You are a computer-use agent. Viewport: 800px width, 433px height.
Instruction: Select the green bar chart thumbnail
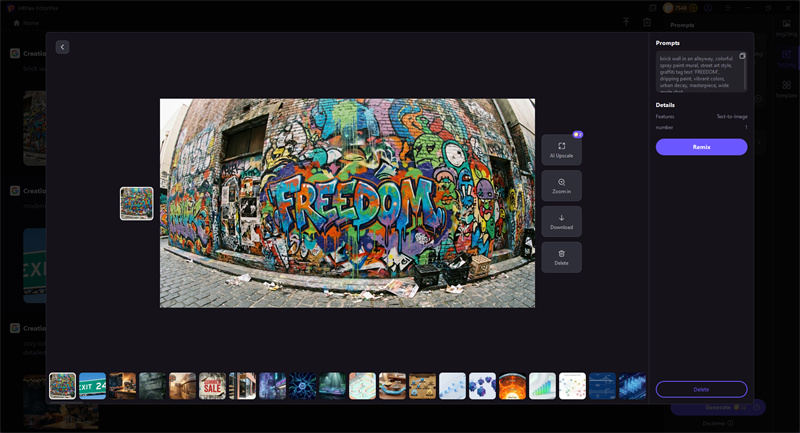click(x=542, y=386)
